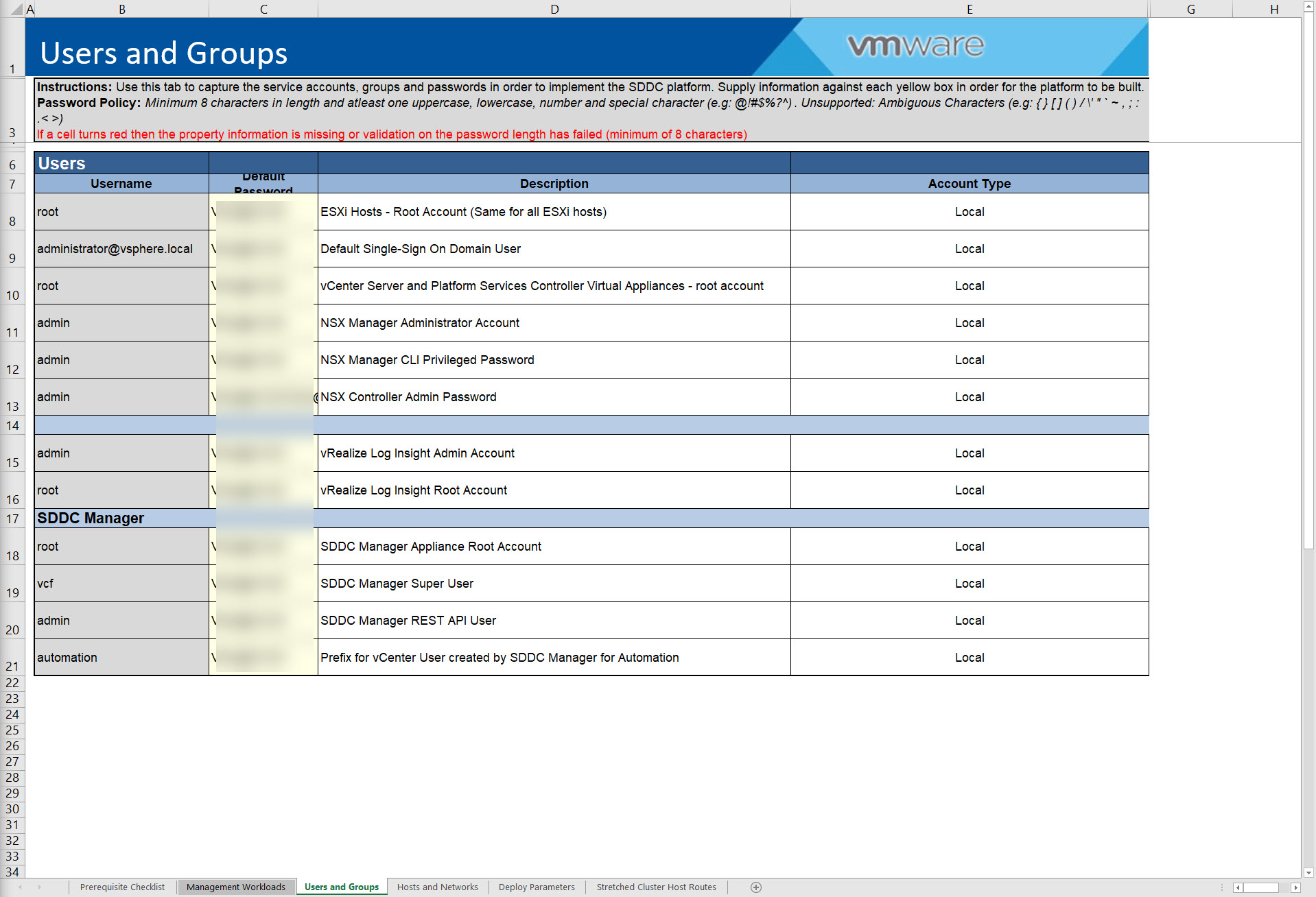Click the New Sheet plus icon
Screen dimensions: 1316x897
[x=755, y=887]
